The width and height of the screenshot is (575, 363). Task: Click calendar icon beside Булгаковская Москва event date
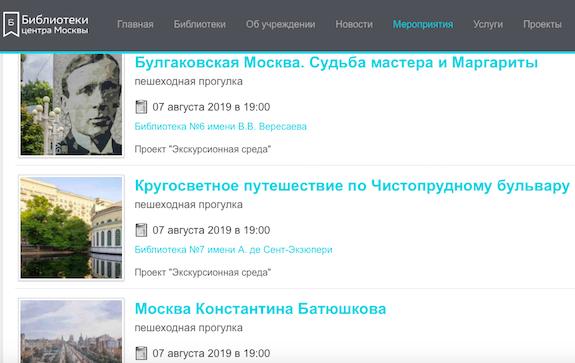point(141,107)
